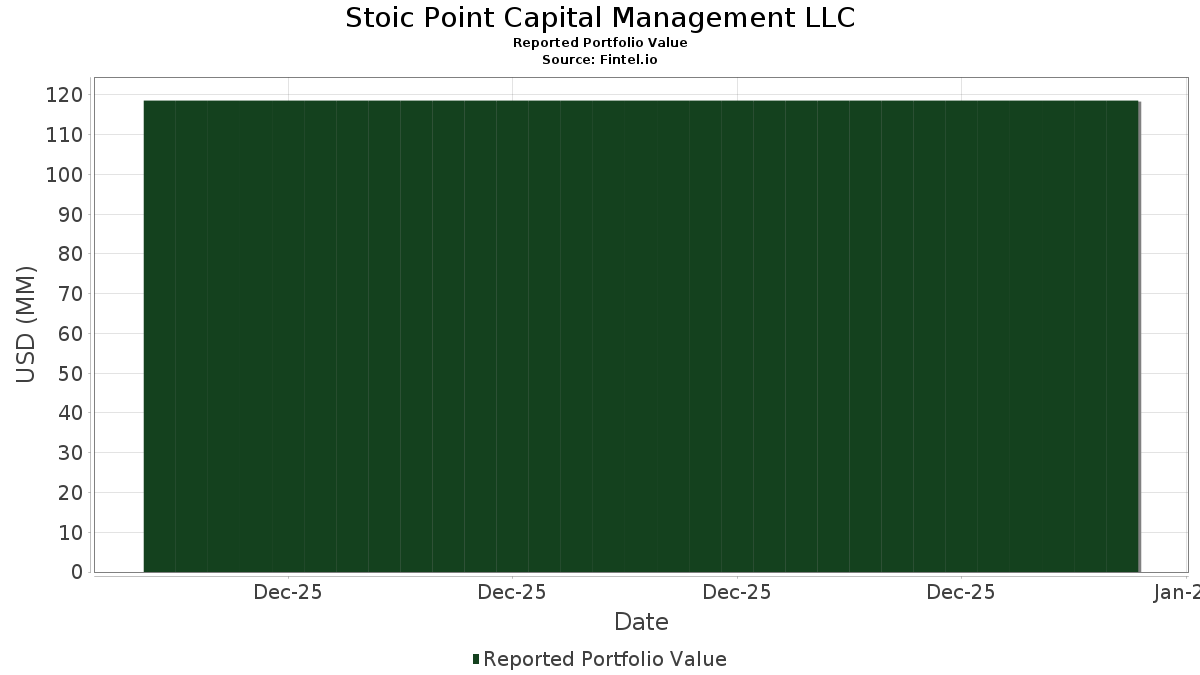
Task: Click the 0 y-axis origin label
Action: point(76,572)
